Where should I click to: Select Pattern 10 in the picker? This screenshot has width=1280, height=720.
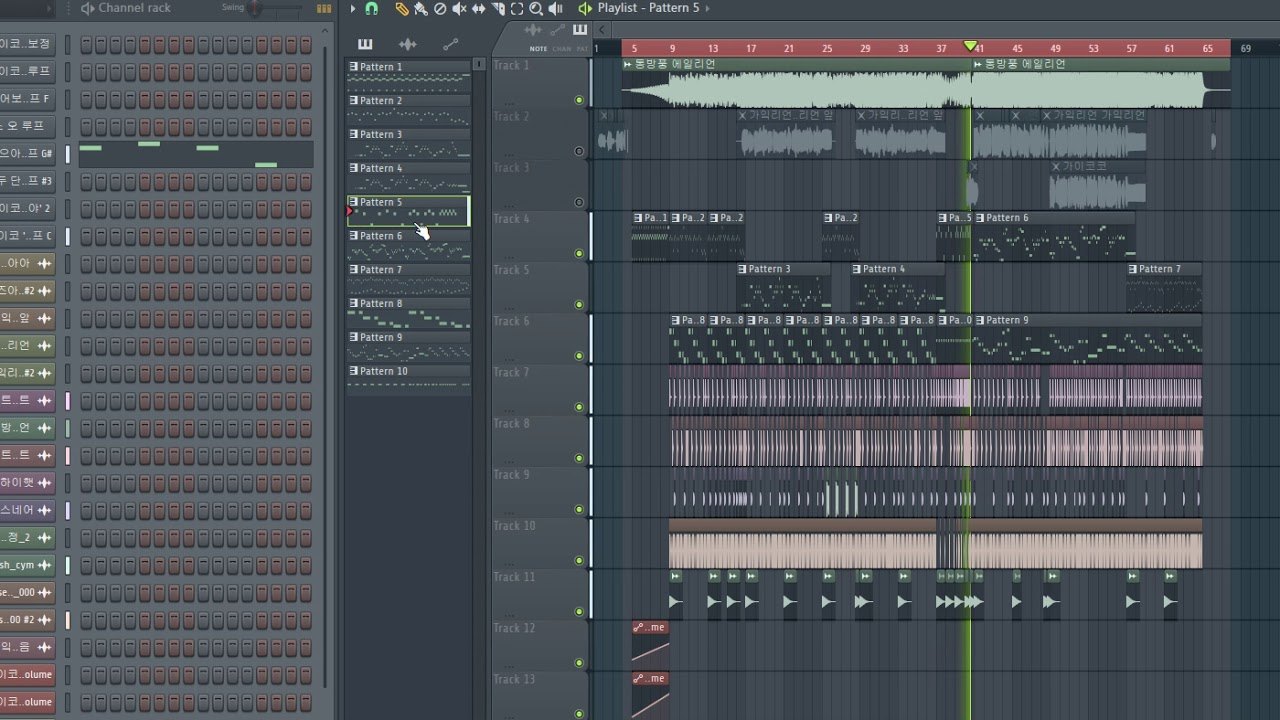coord(408,378)
